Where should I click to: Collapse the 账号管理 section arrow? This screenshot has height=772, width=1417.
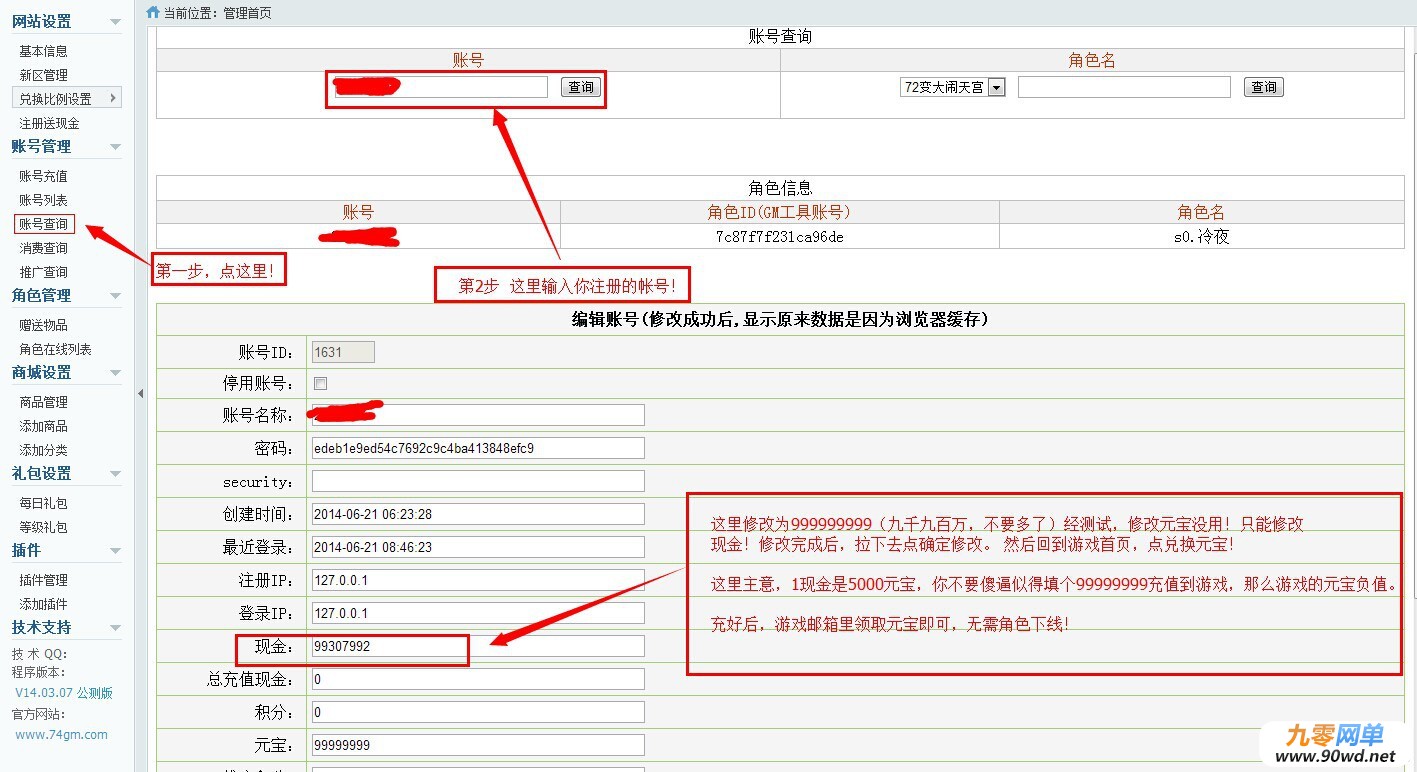115,147
